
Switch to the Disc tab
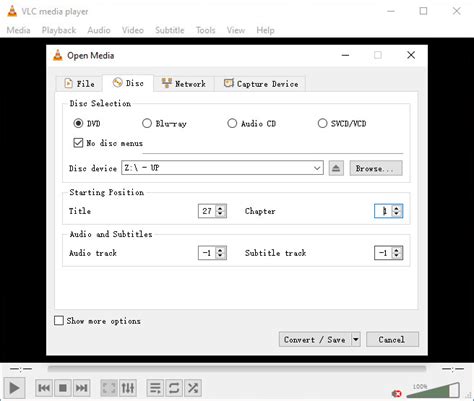coord(128,83)
